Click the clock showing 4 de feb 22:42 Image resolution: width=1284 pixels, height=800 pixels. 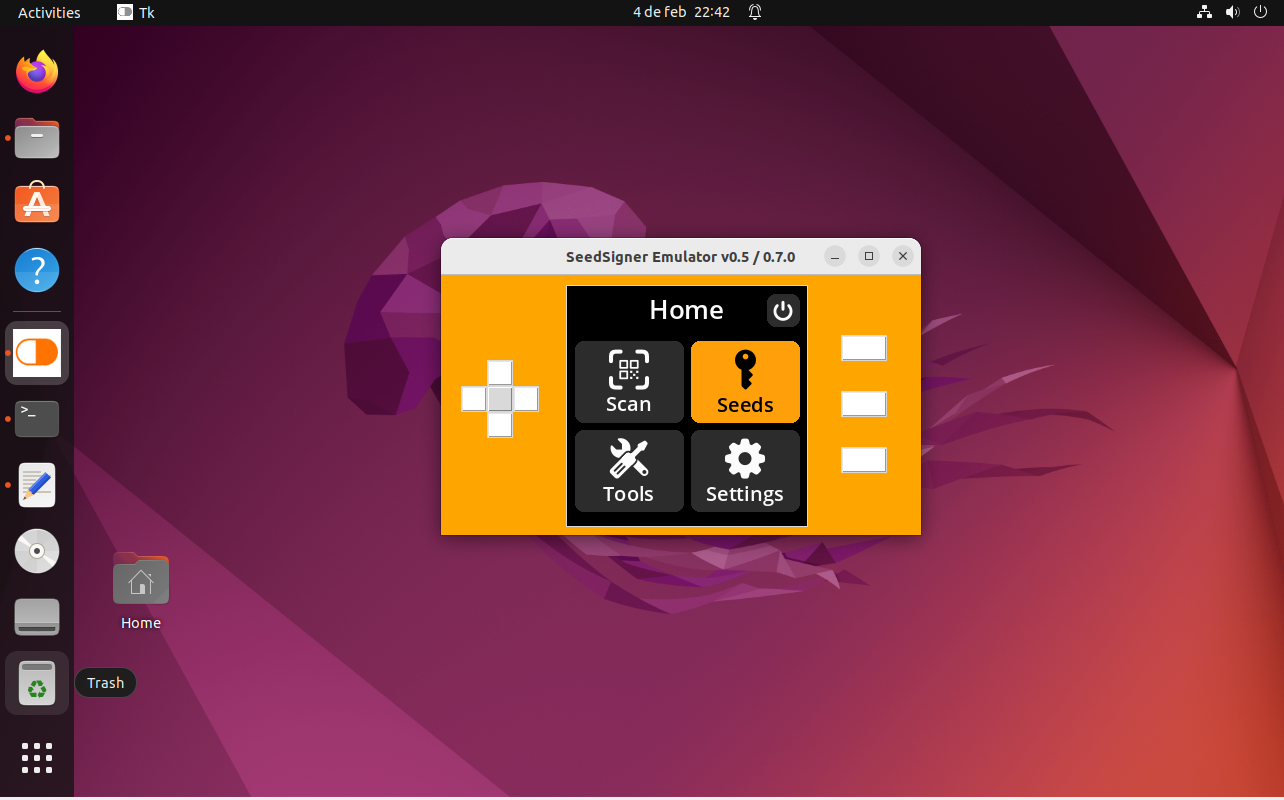[681, 12]
